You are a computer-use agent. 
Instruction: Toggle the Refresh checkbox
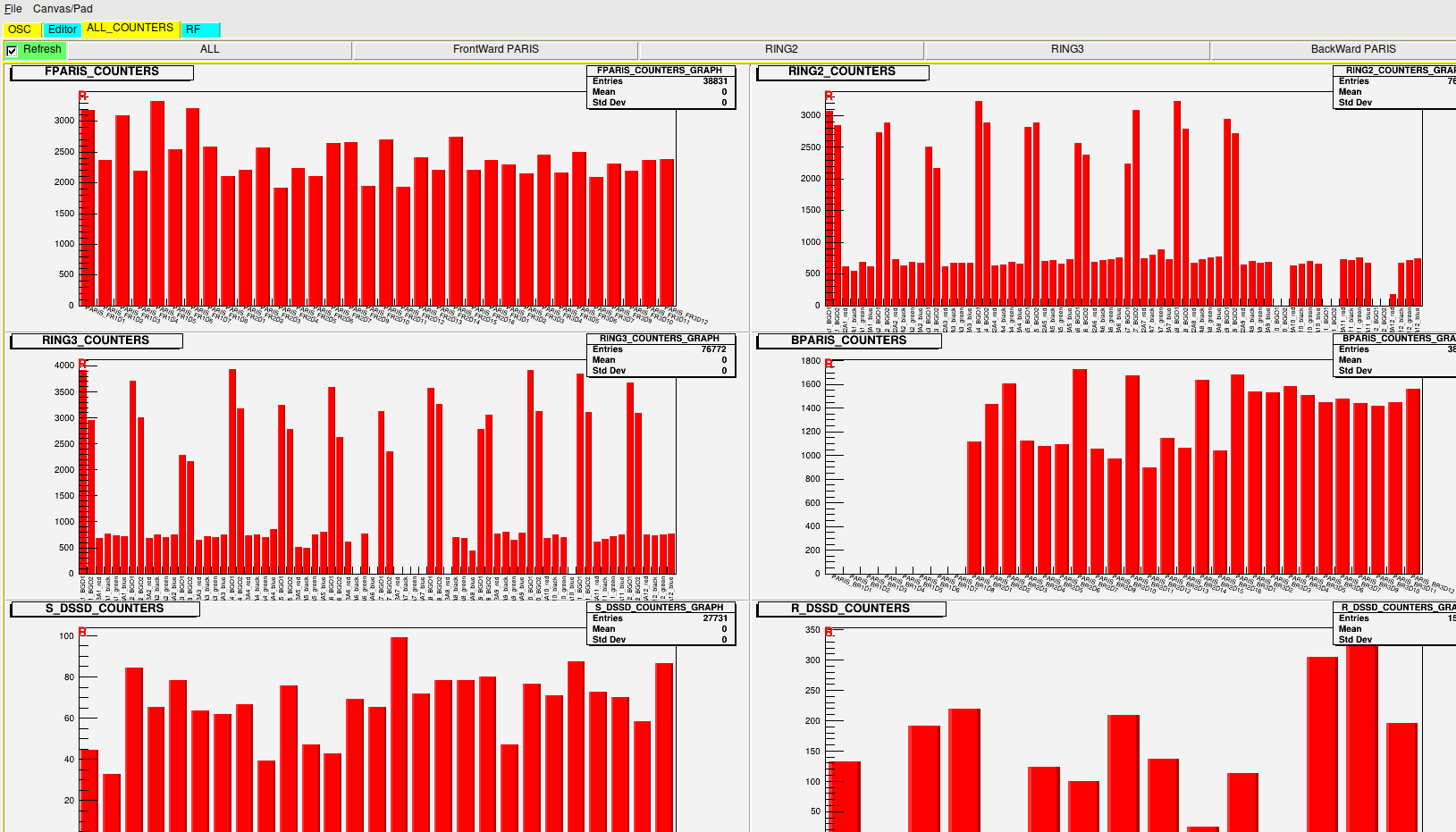pos(12,51)
